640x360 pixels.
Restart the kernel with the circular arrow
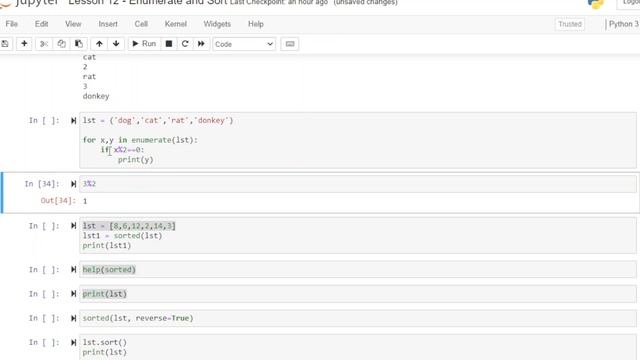point(185,44)
